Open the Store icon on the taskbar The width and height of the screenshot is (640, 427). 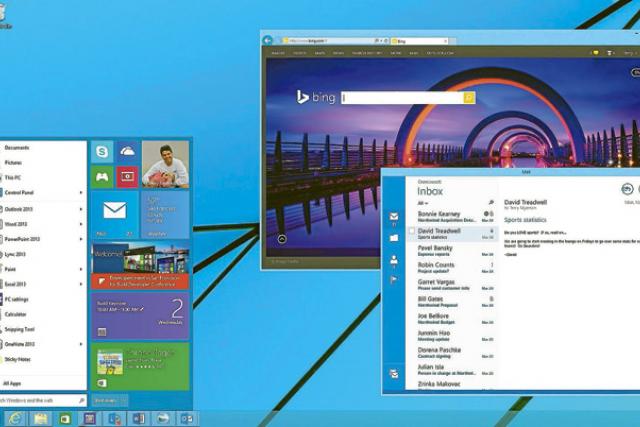pyautogui.click(x=65, y=418)
